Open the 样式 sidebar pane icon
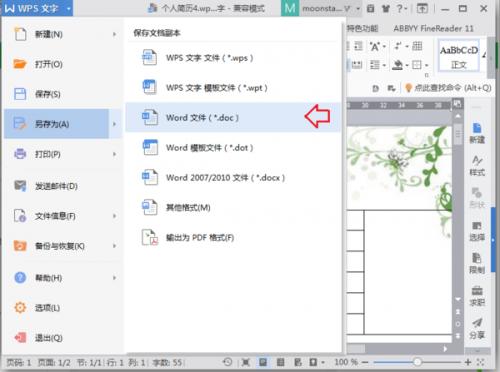Viewport: 500px width, 372px height. (477, 166)
